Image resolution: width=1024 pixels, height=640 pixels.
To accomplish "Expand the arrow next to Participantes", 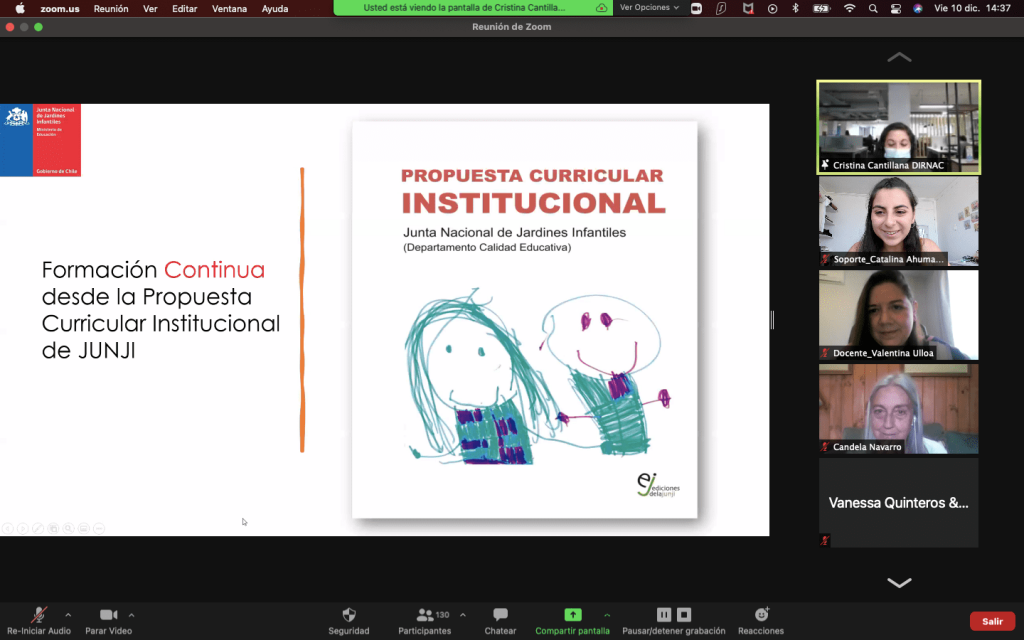I will [463, 615].
